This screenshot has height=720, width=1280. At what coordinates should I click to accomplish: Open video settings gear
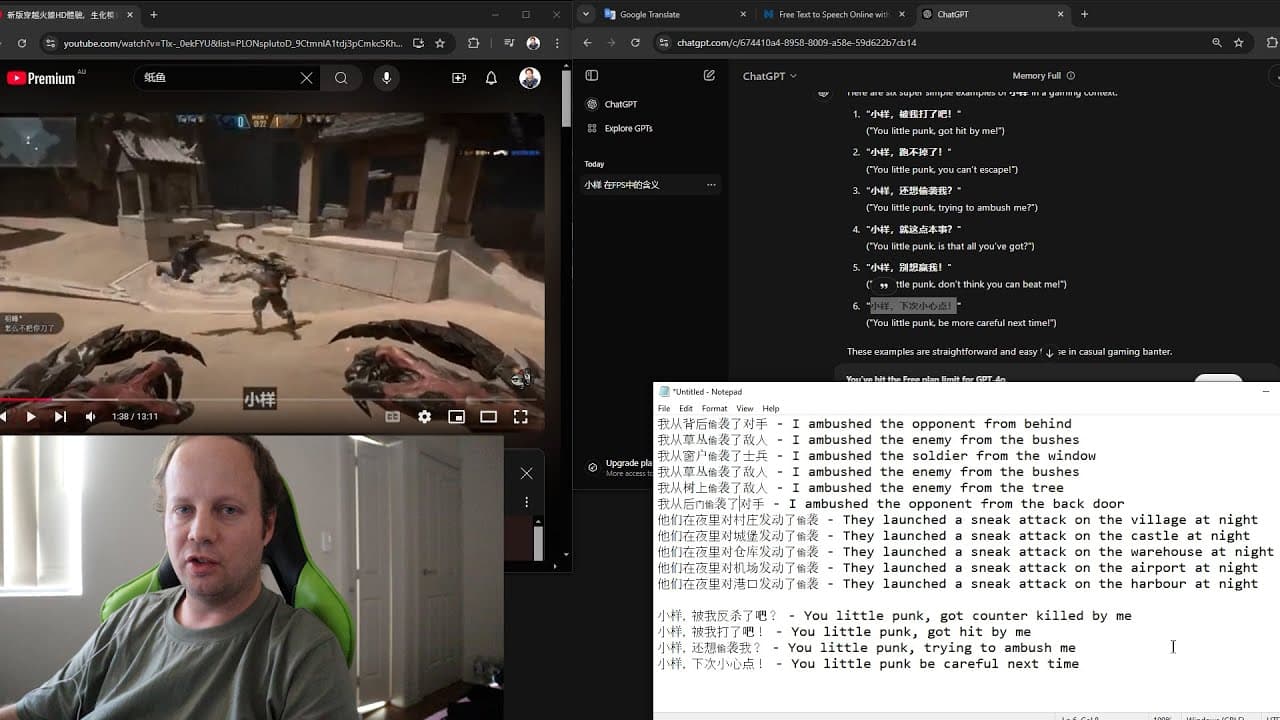425,417
